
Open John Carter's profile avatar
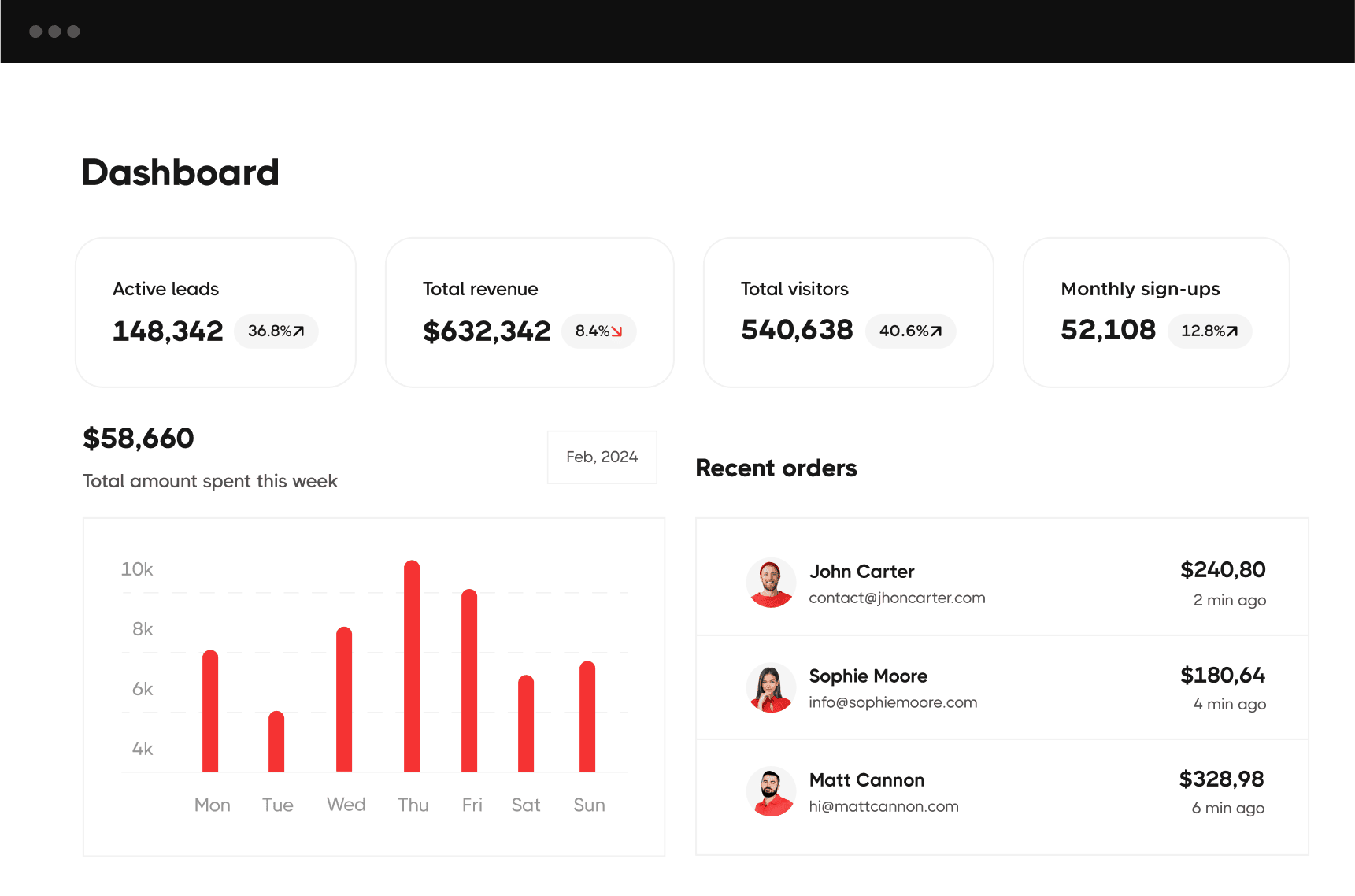(x=772, y=583)
